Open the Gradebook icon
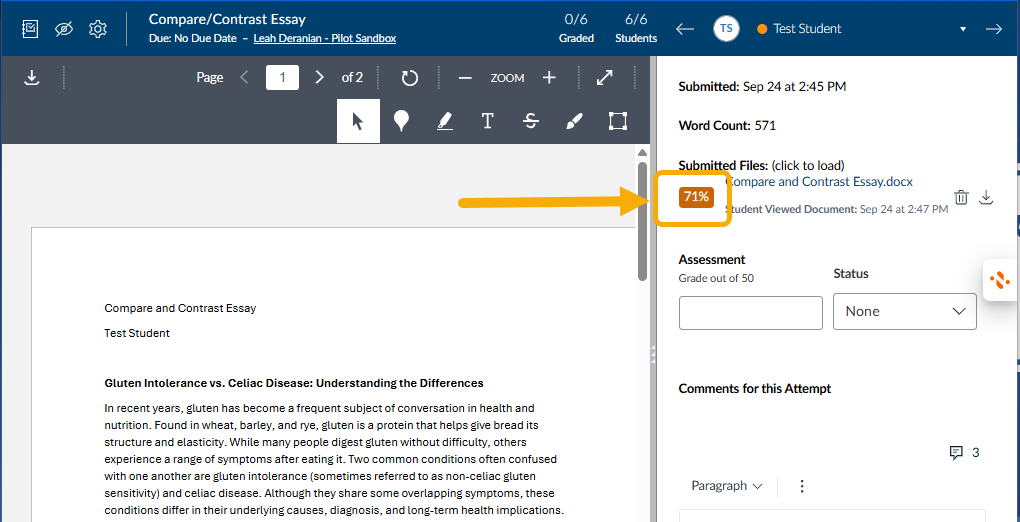1020x522 pixels. (x=29, y=29)
